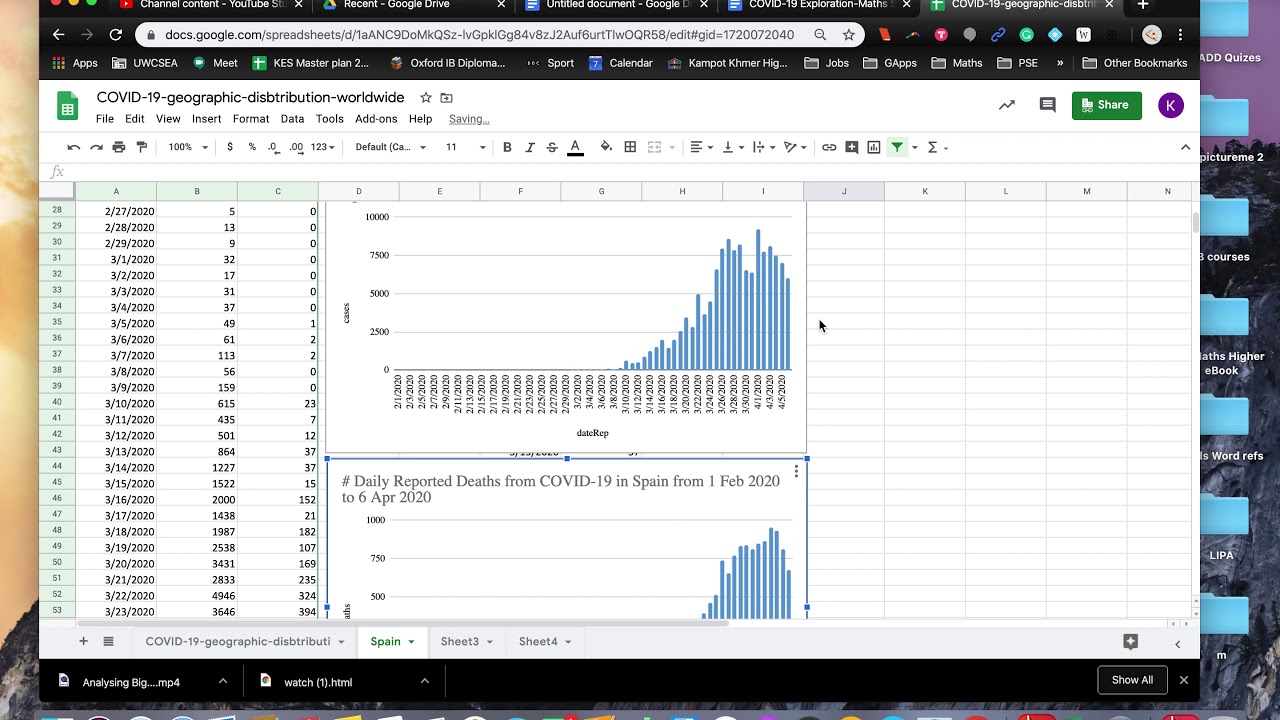Image resolution: width=1280 pixels, height=720 pixels.
Task: Show the all sheets list
Action: (x=108, y=641)
